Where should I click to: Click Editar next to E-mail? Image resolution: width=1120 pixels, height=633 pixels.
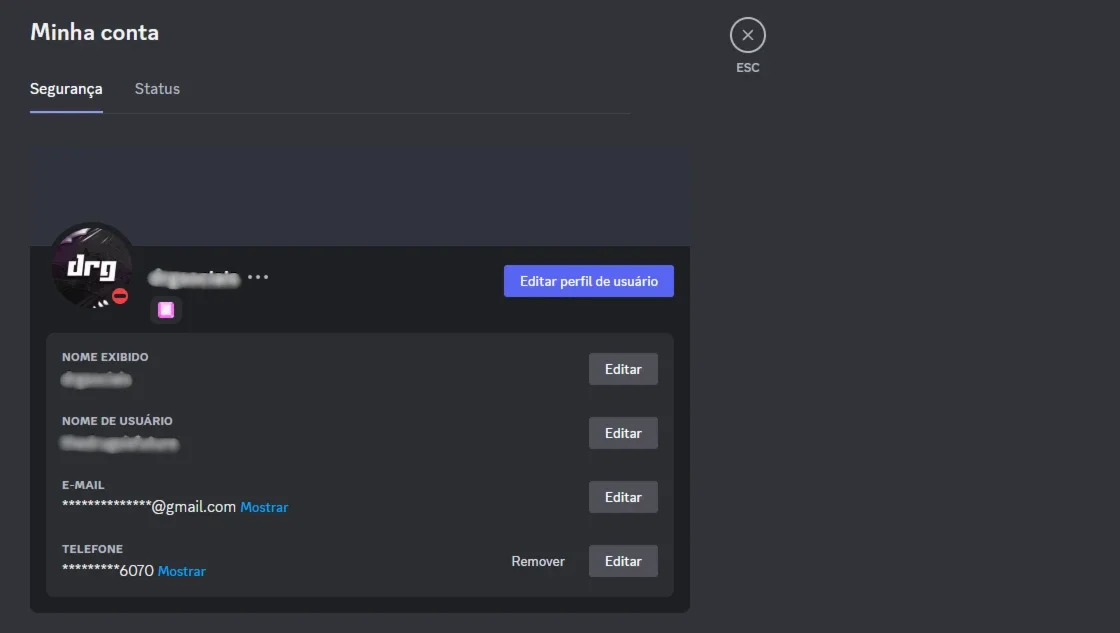pyautogui.click(x=623, y=497)
